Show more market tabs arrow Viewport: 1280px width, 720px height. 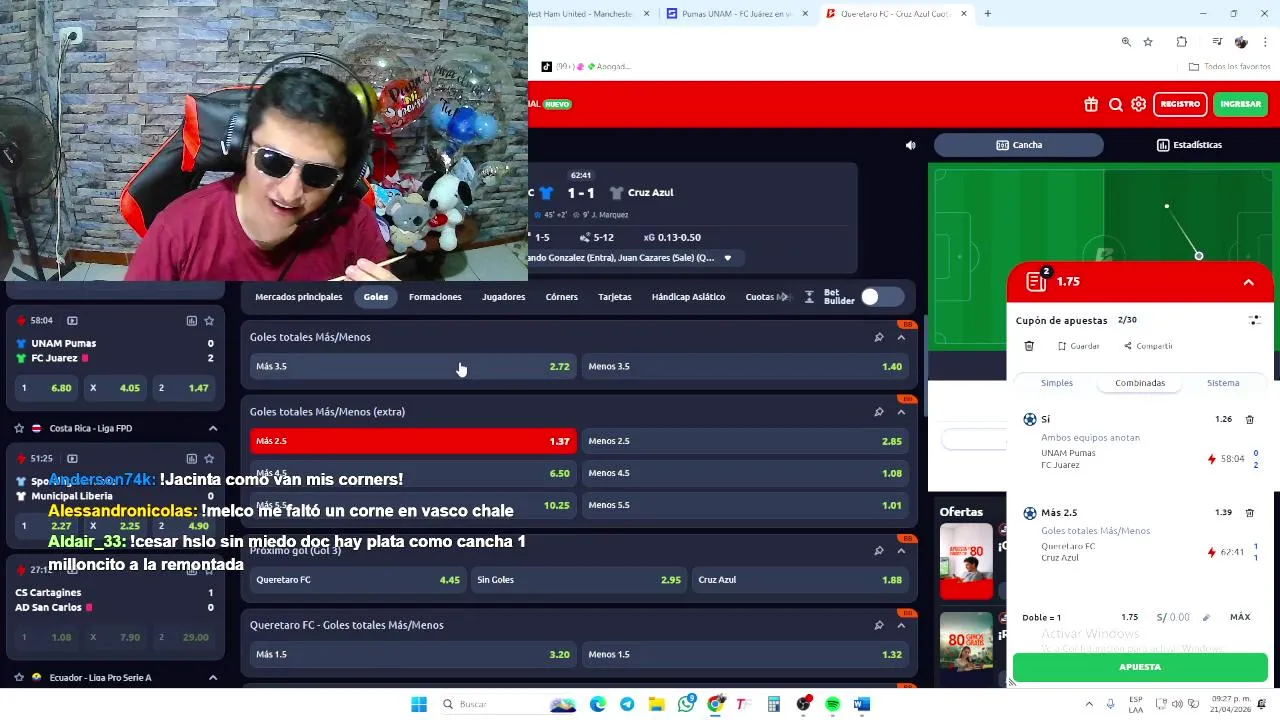point(783,297)
